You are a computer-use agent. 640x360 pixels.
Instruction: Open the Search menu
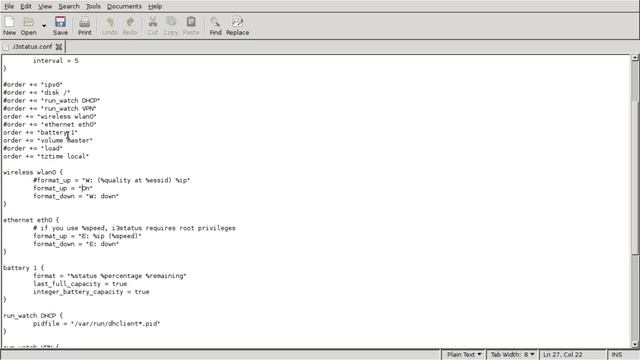pyautogui.click(x=69, y=6)
